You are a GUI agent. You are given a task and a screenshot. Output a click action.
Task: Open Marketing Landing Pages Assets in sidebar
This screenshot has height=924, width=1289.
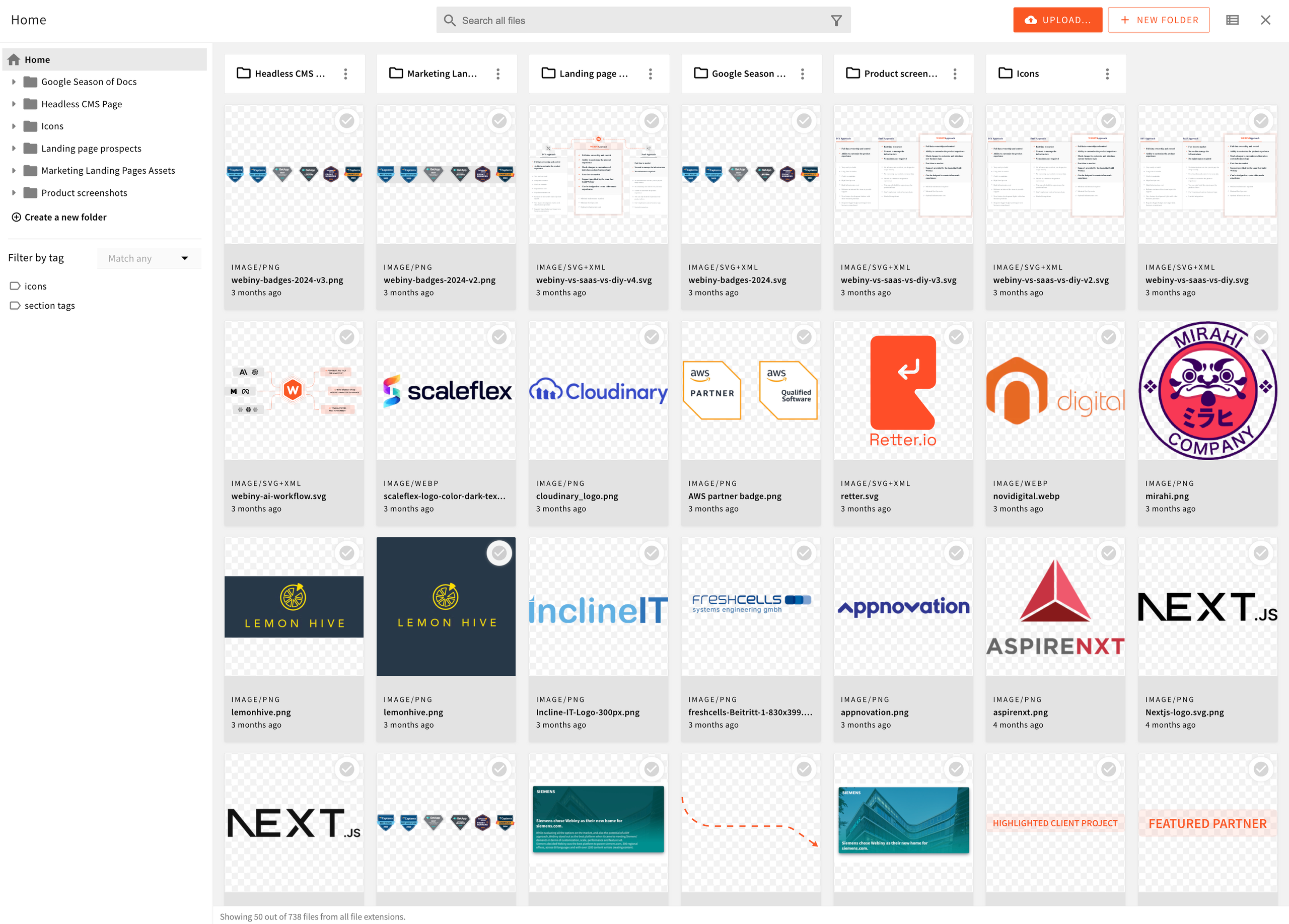pos(108,171)
